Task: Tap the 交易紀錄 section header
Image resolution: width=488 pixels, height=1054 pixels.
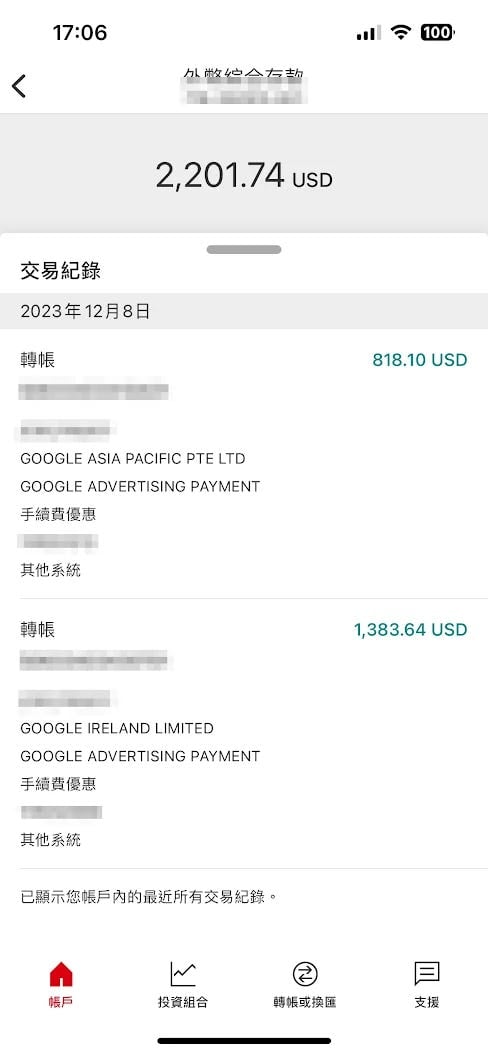Action: tap(60, 272)
